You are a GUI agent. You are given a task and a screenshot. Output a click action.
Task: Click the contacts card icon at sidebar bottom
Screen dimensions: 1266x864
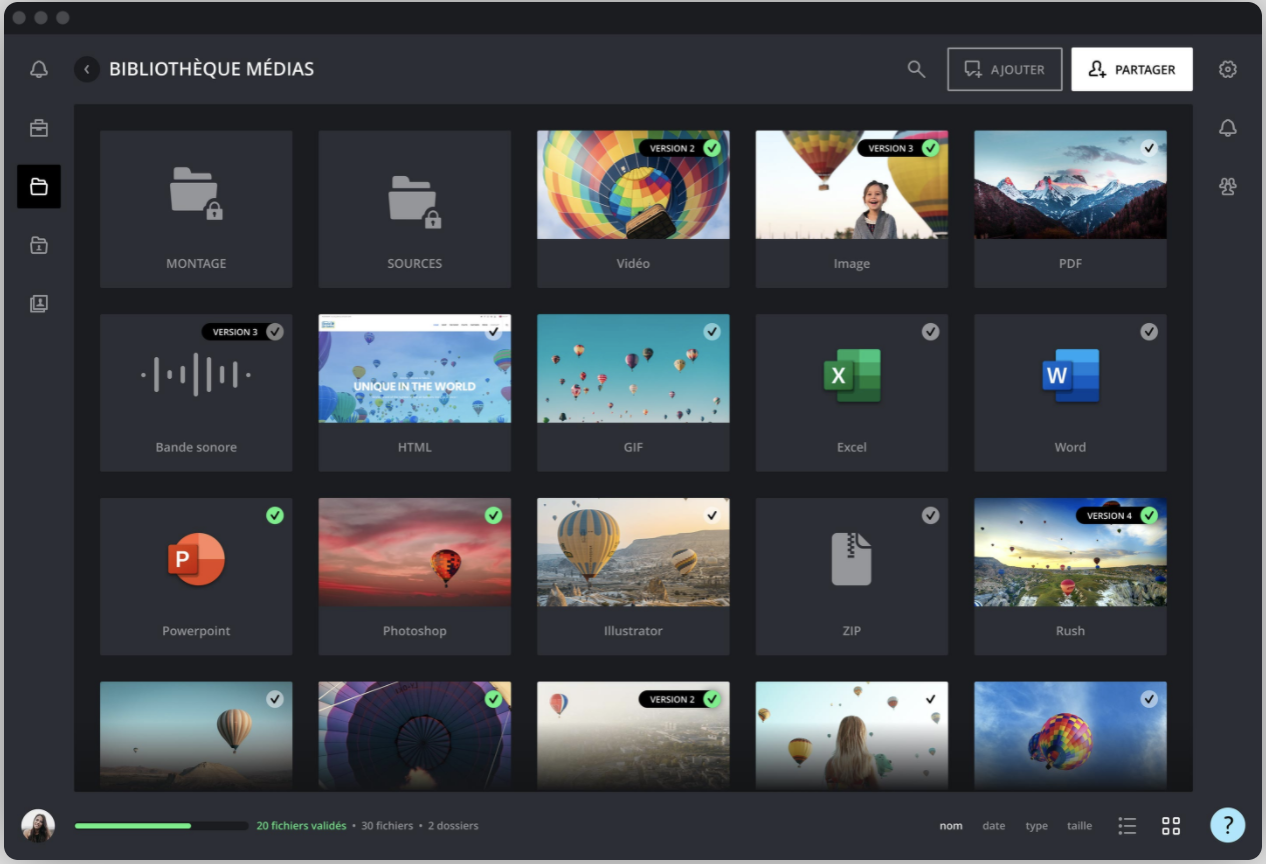39,303
